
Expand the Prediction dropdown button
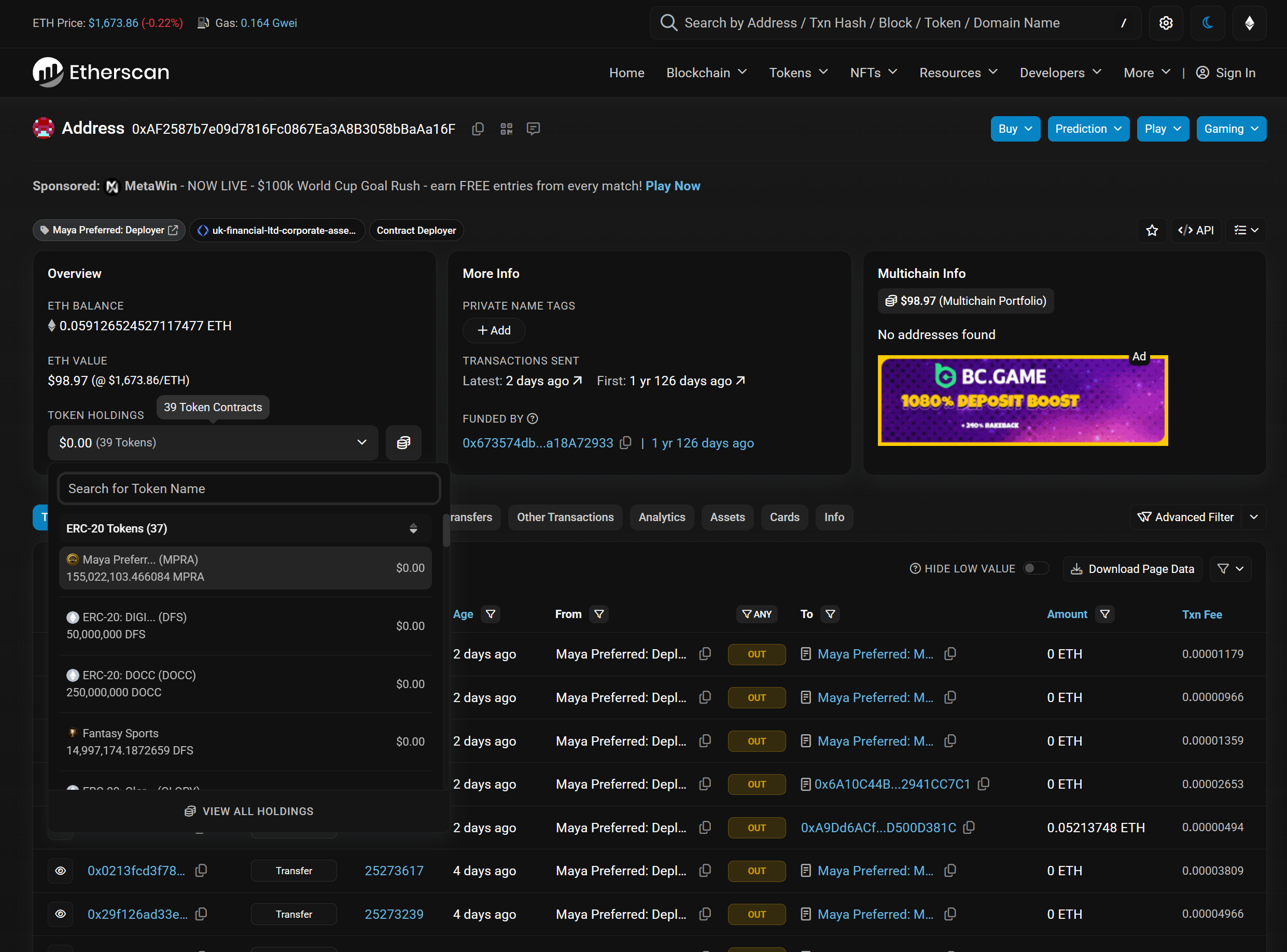click(x=1088, y=129)
